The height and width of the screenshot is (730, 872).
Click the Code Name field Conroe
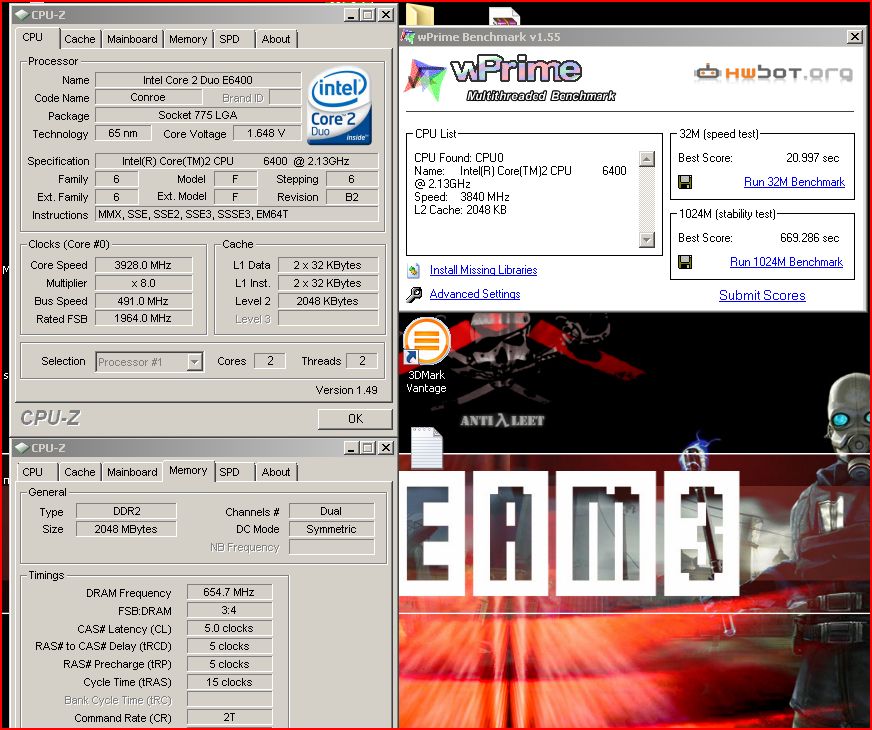click(x=148, y=97)
